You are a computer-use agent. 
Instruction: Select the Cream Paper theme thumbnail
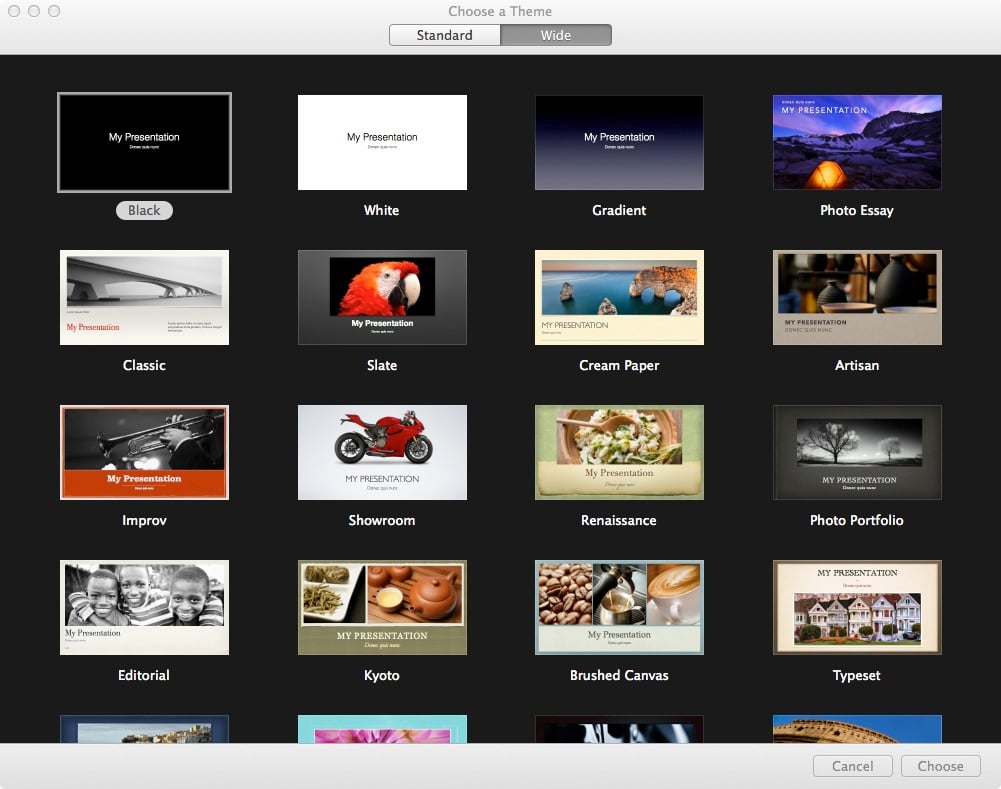(619, 297)
